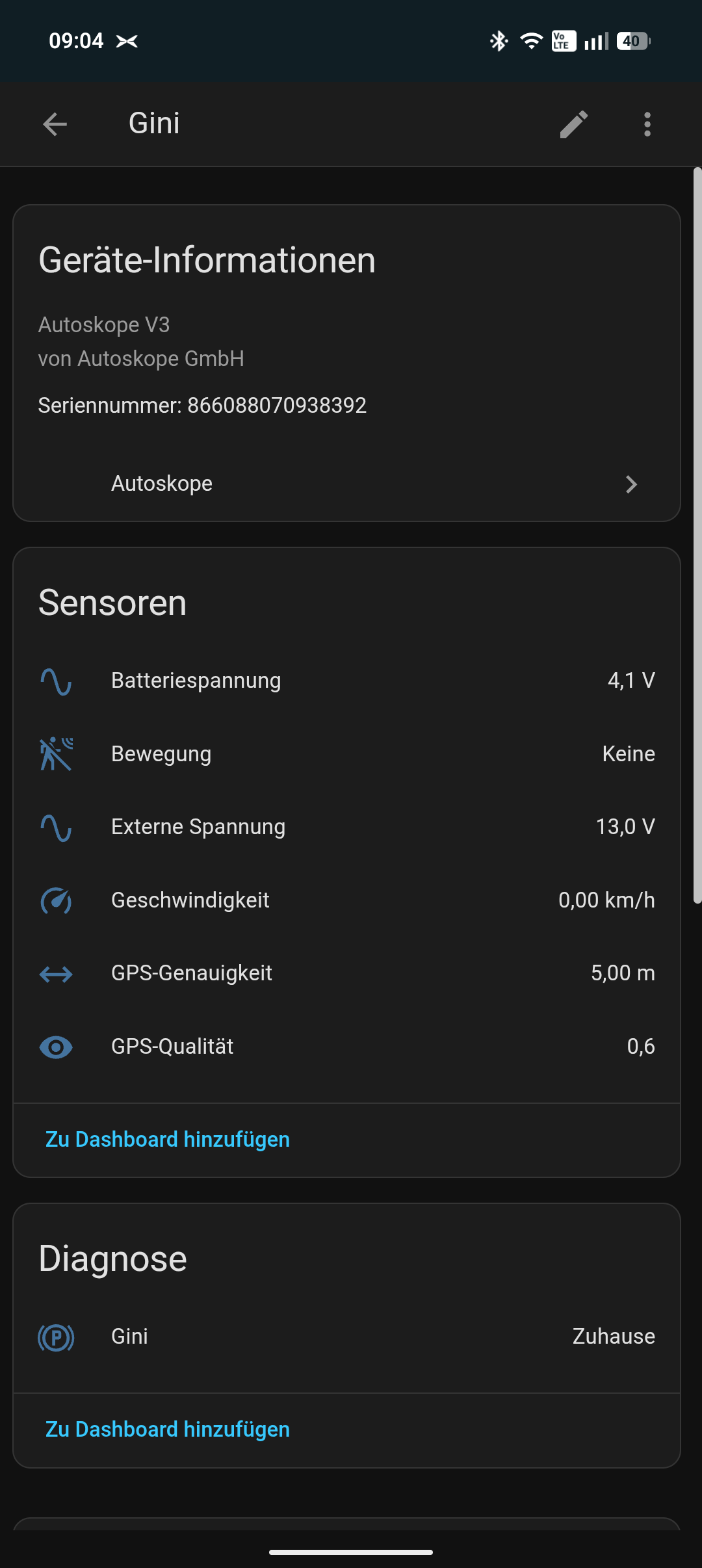Tap the GPS-Genauigkeit double-arrow icon

click(x=56, y=974)
